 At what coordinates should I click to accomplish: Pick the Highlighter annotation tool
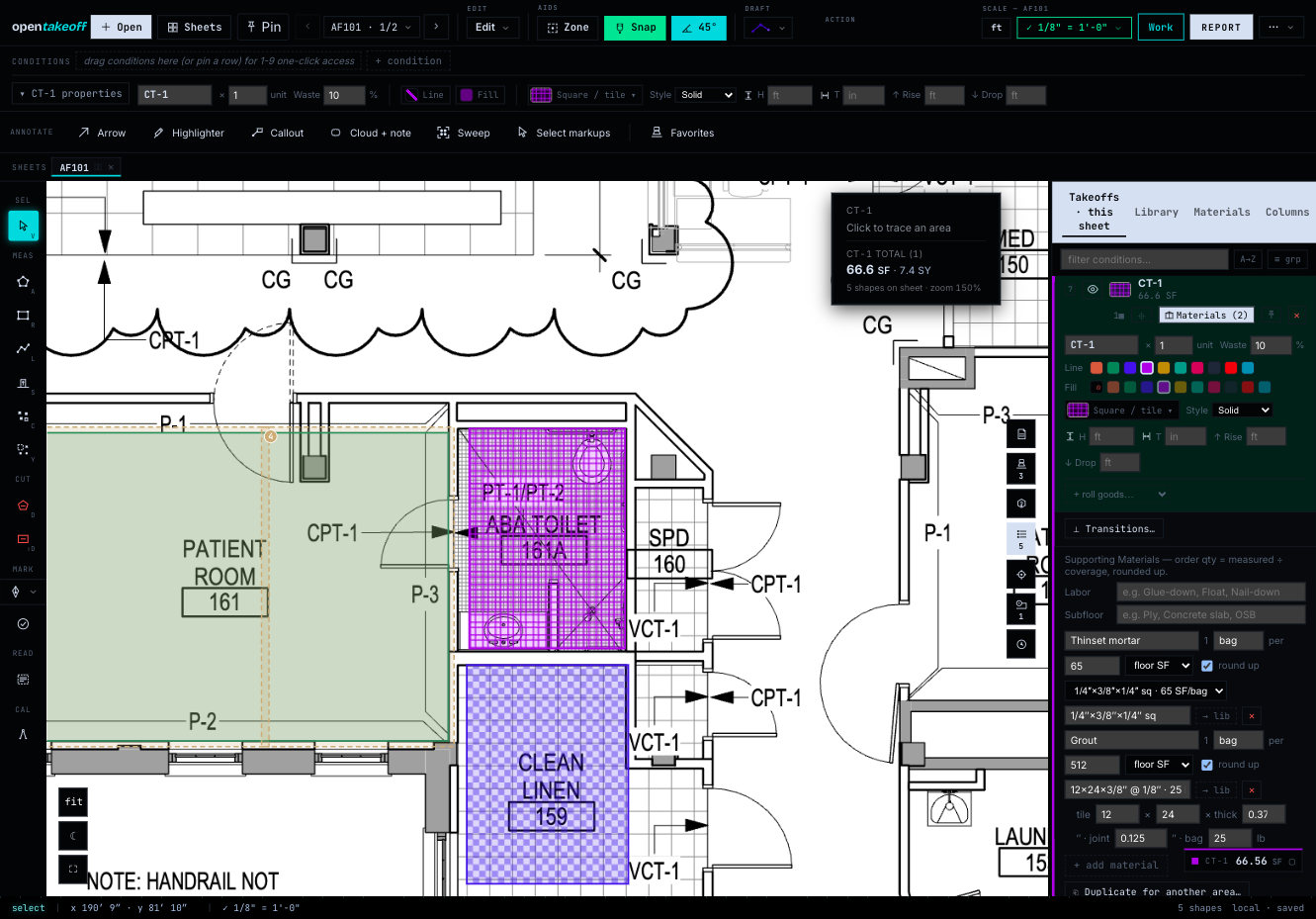click(189, 133)
